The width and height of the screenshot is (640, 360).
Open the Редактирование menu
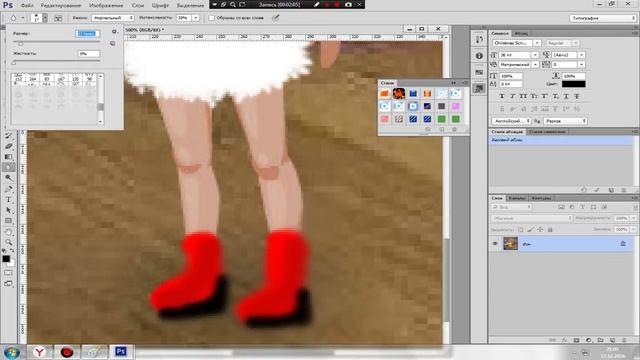(x=61, y=5)
